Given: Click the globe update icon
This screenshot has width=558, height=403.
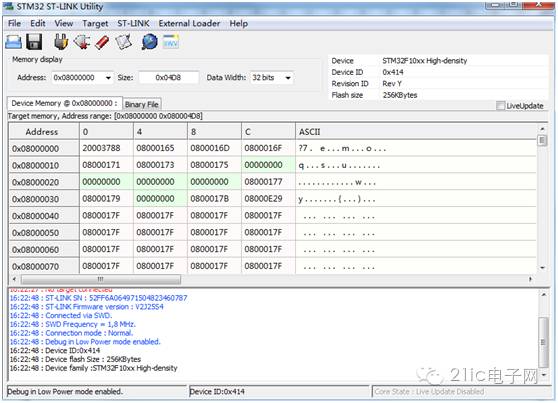Looking at the screenshot, I should pos(149,42).
